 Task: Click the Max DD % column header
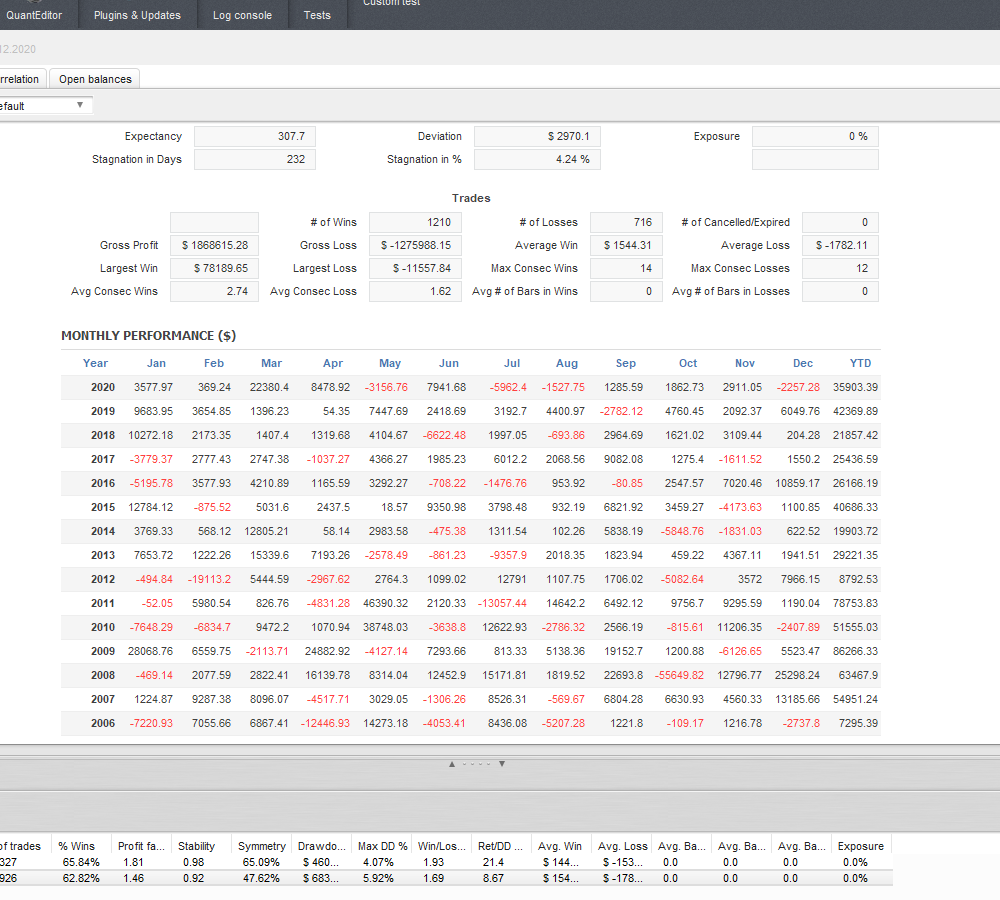click(383, 846)
